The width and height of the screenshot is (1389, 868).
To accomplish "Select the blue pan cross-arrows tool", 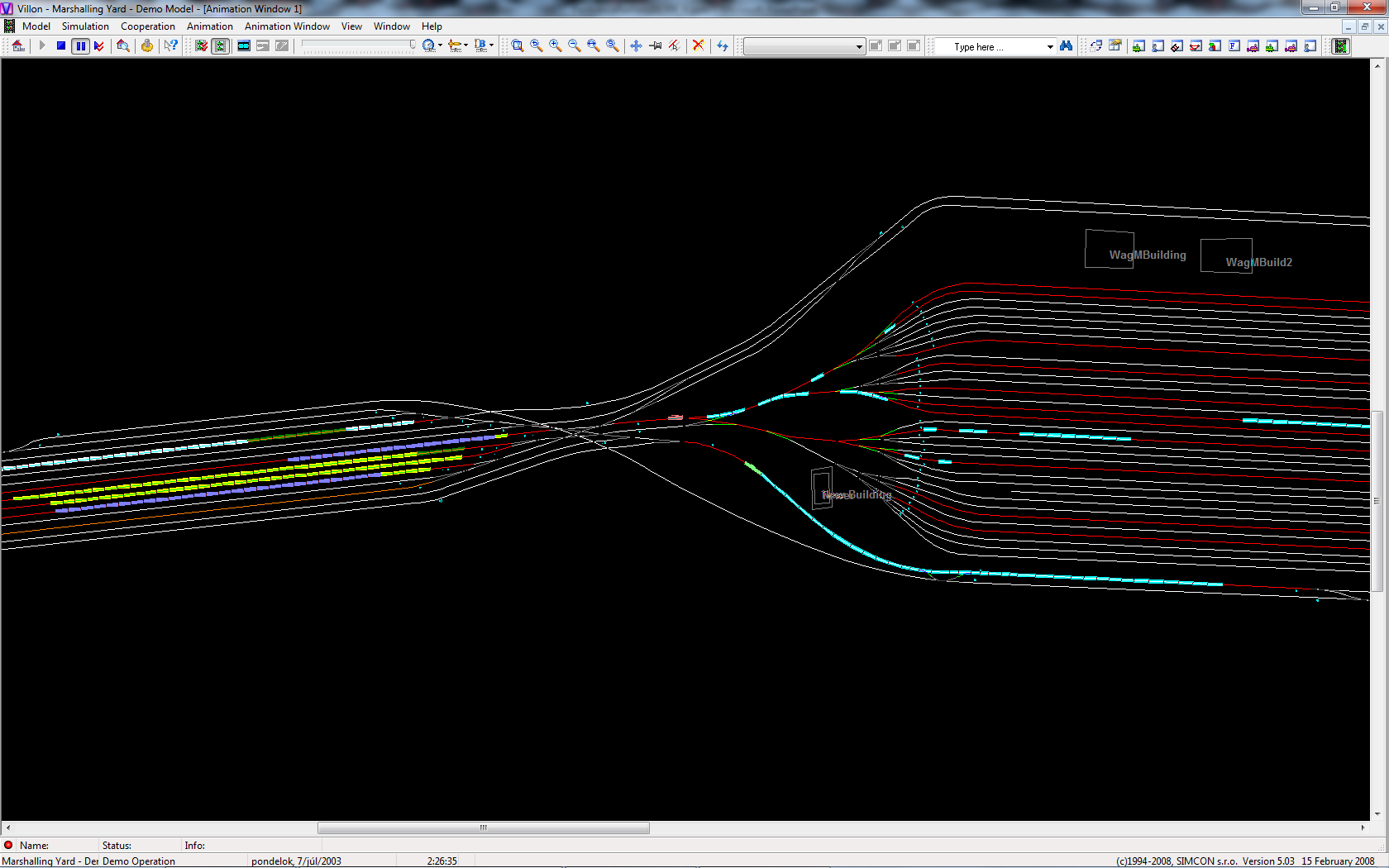I will click(636, 46).
